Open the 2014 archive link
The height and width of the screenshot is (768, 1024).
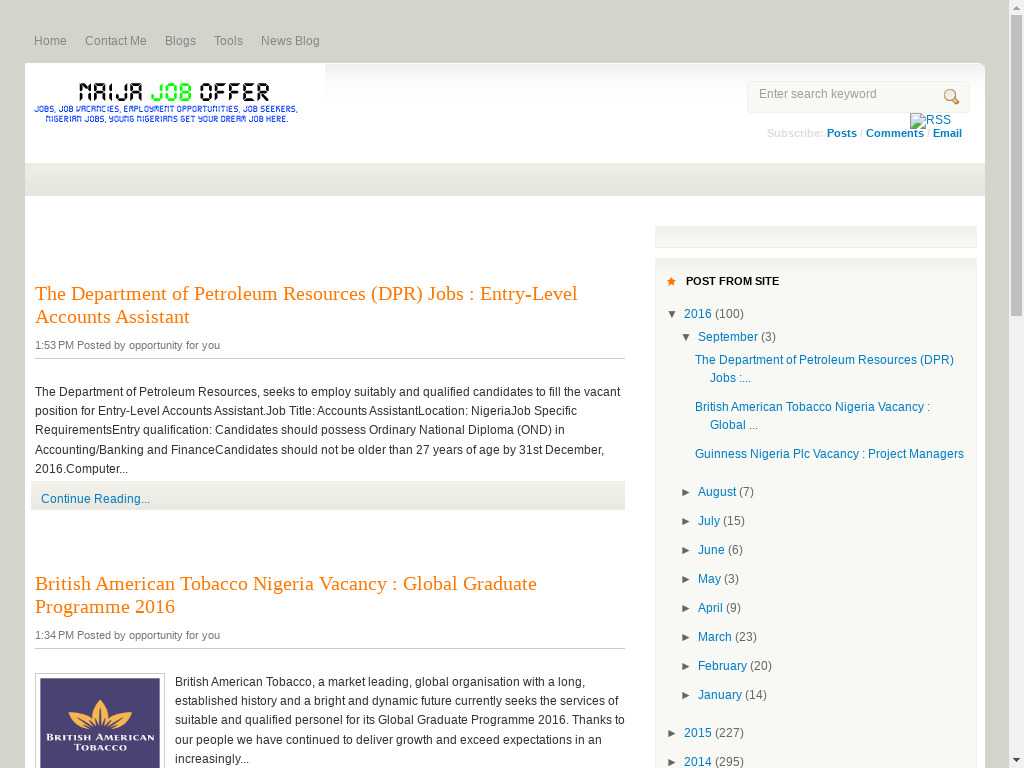point(697,762)
